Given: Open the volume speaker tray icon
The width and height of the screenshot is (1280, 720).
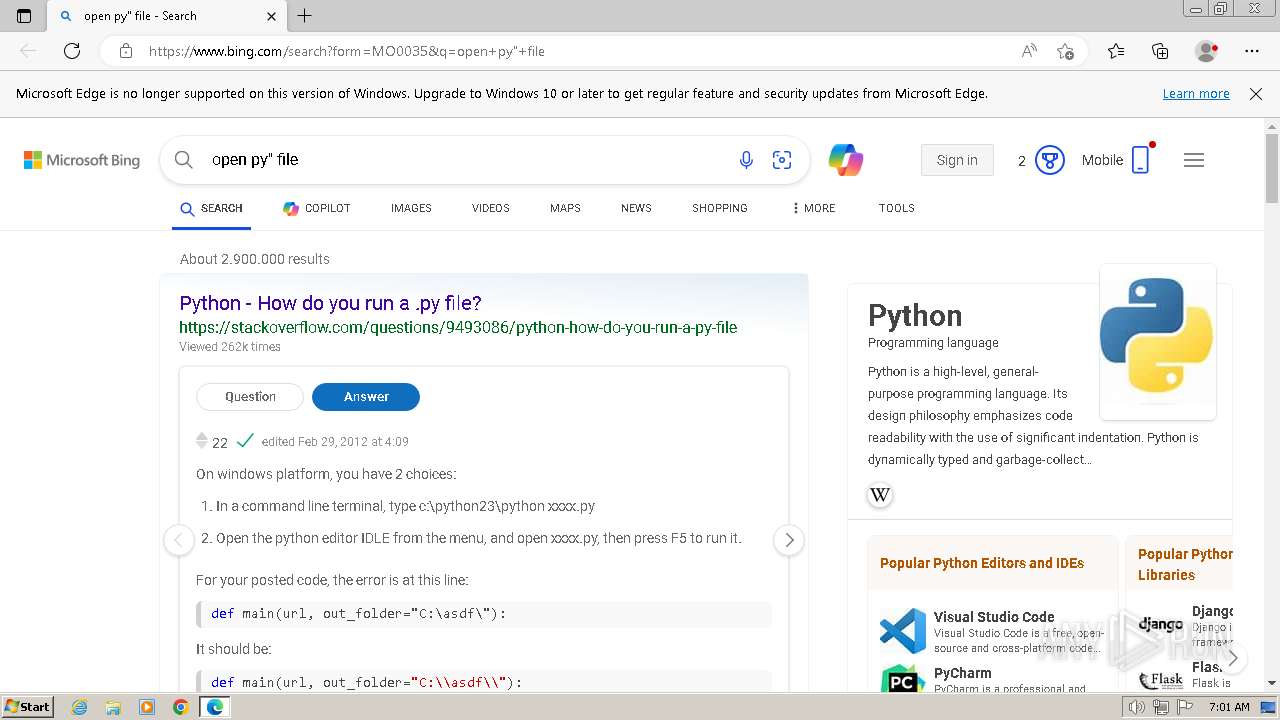Looking at the screenshot, I should (x=1137, y=707).
